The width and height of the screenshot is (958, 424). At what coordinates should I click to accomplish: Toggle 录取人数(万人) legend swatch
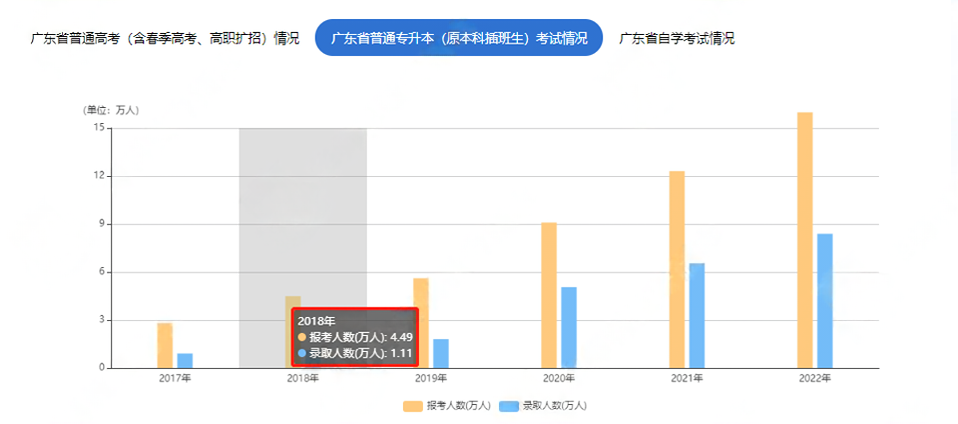[x=509, y=406]
